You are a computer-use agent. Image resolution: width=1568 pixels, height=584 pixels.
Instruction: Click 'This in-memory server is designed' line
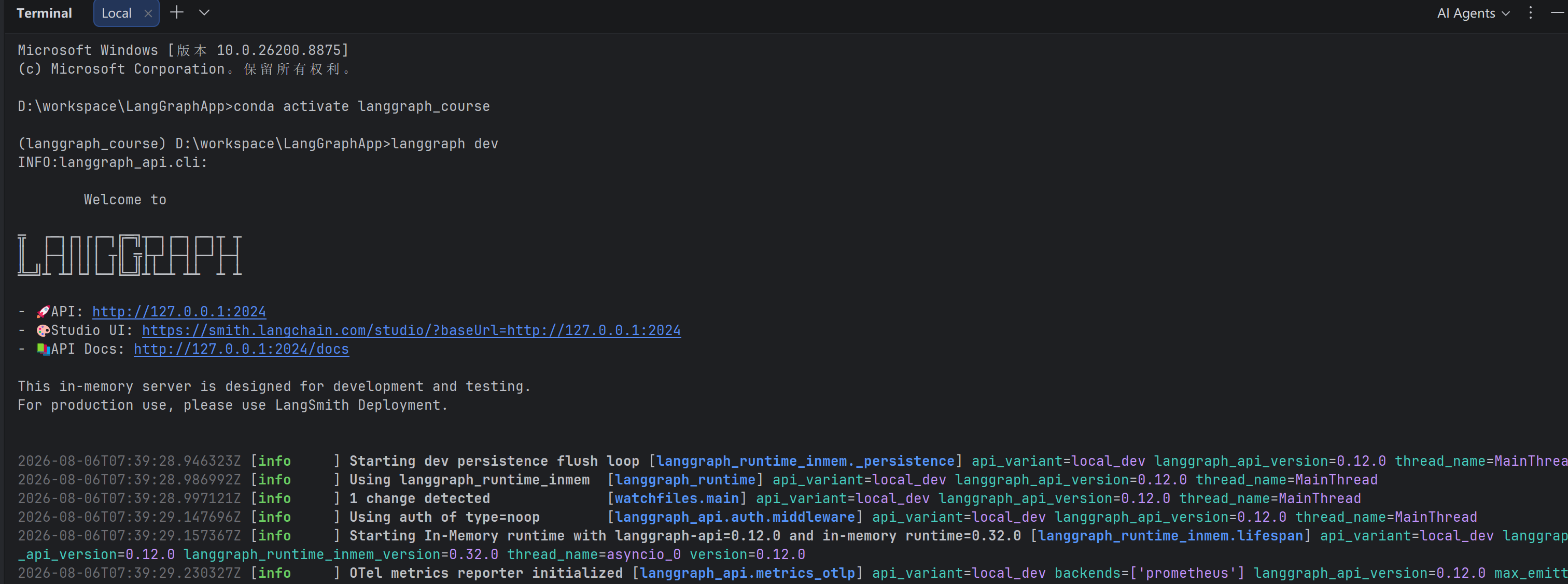coord(274,387)
